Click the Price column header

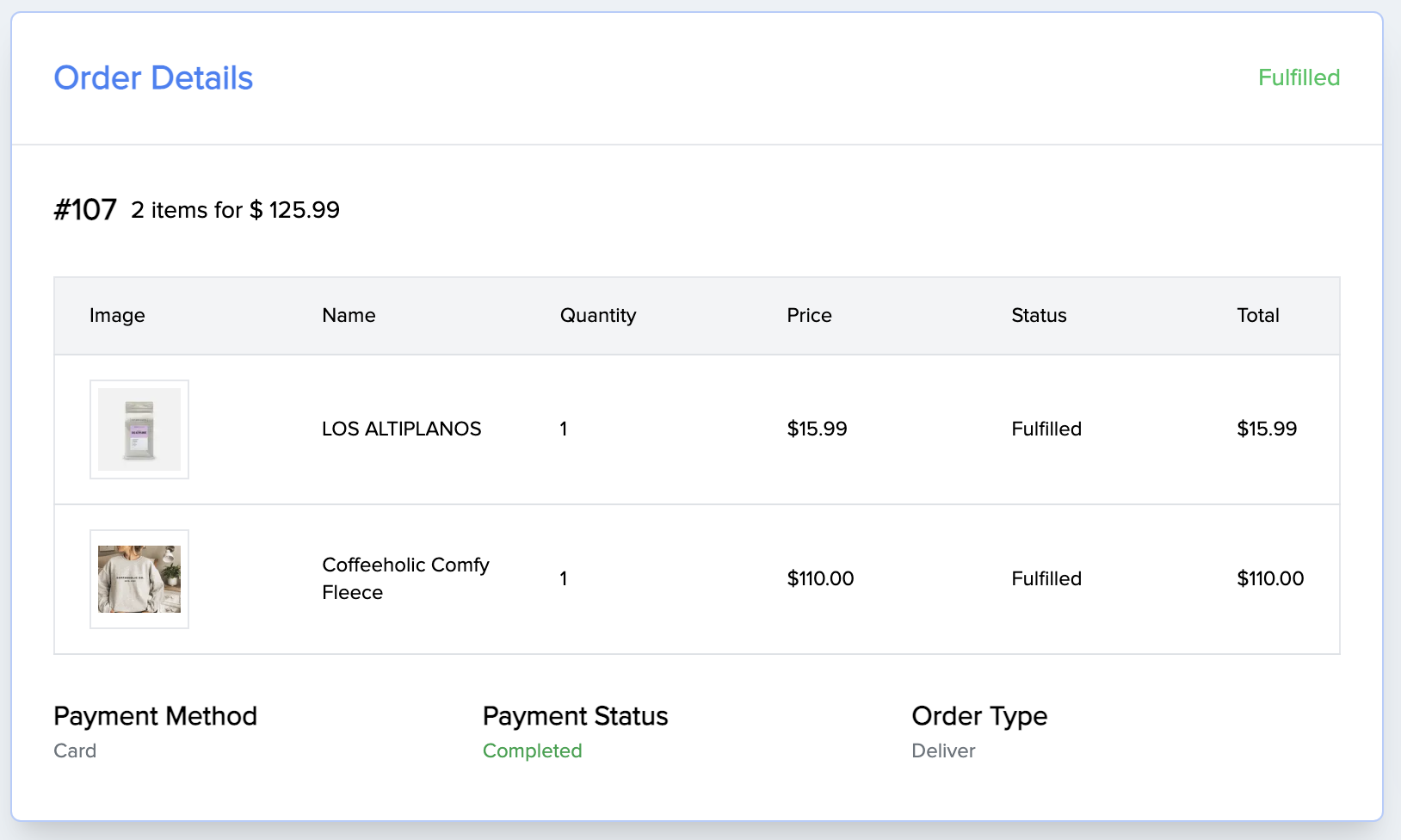[x=809, y=316]
